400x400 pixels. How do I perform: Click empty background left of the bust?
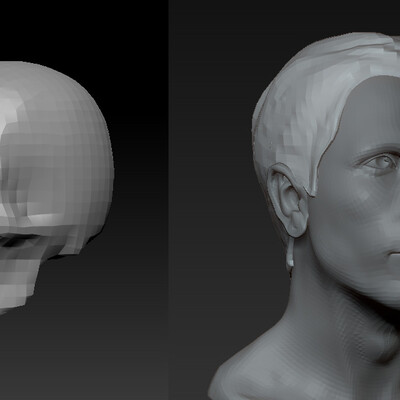coord(213,167)
